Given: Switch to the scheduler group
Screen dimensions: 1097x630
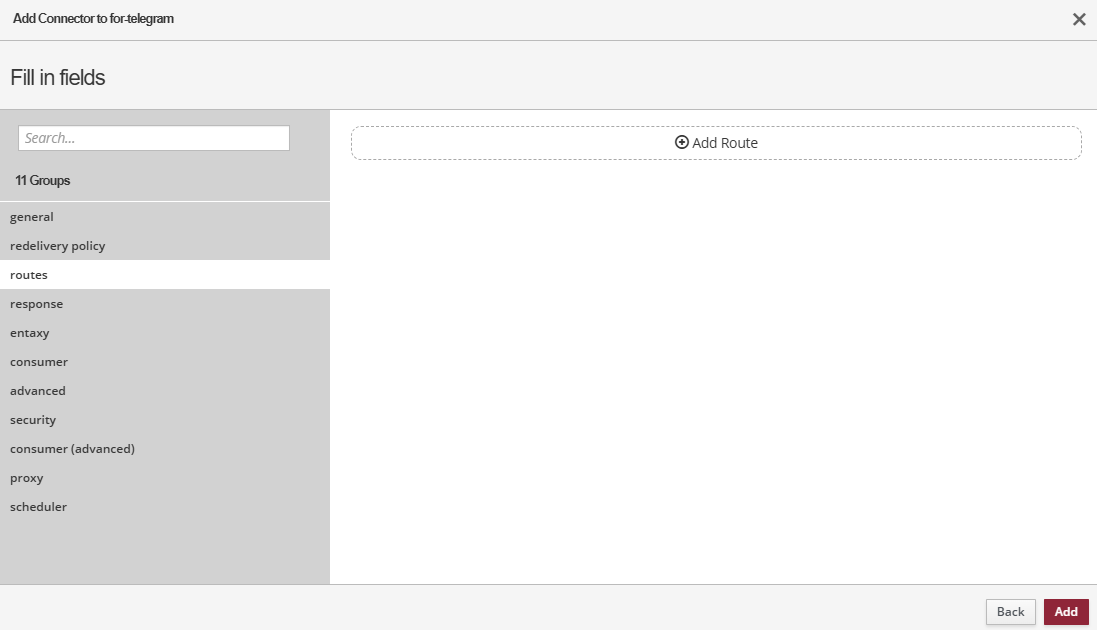Looking at the screenshot, I should [38, 507].
